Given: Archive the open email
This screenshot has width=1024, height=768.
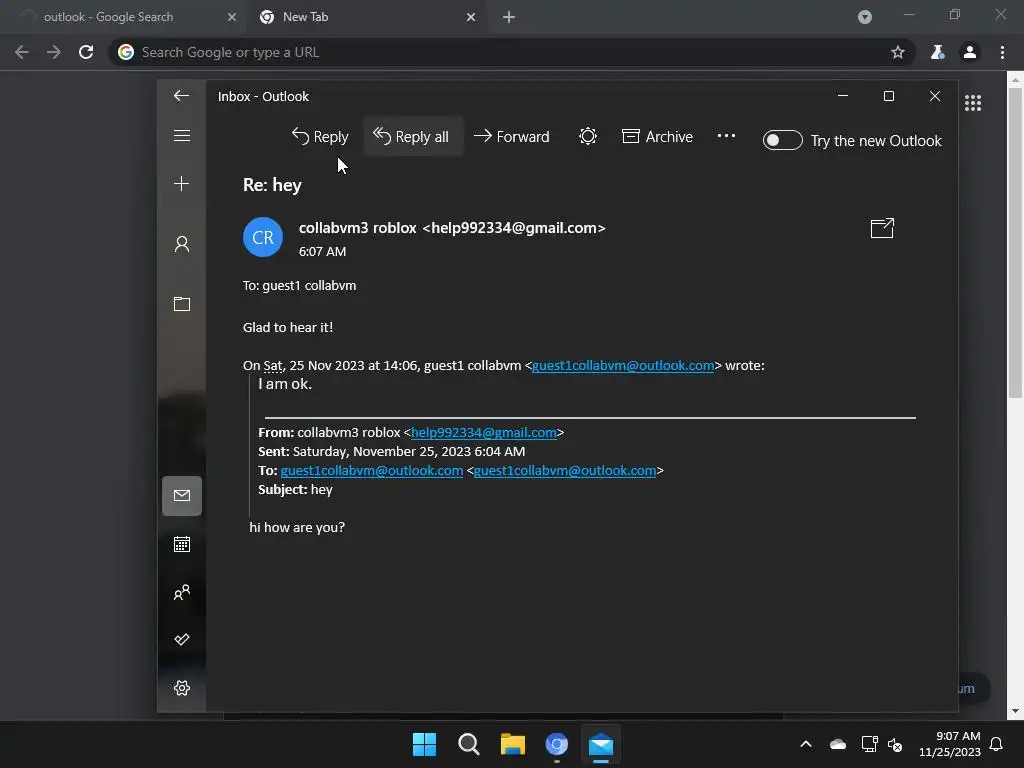Looking at the screenshot, I should click(x=657, y=136).
